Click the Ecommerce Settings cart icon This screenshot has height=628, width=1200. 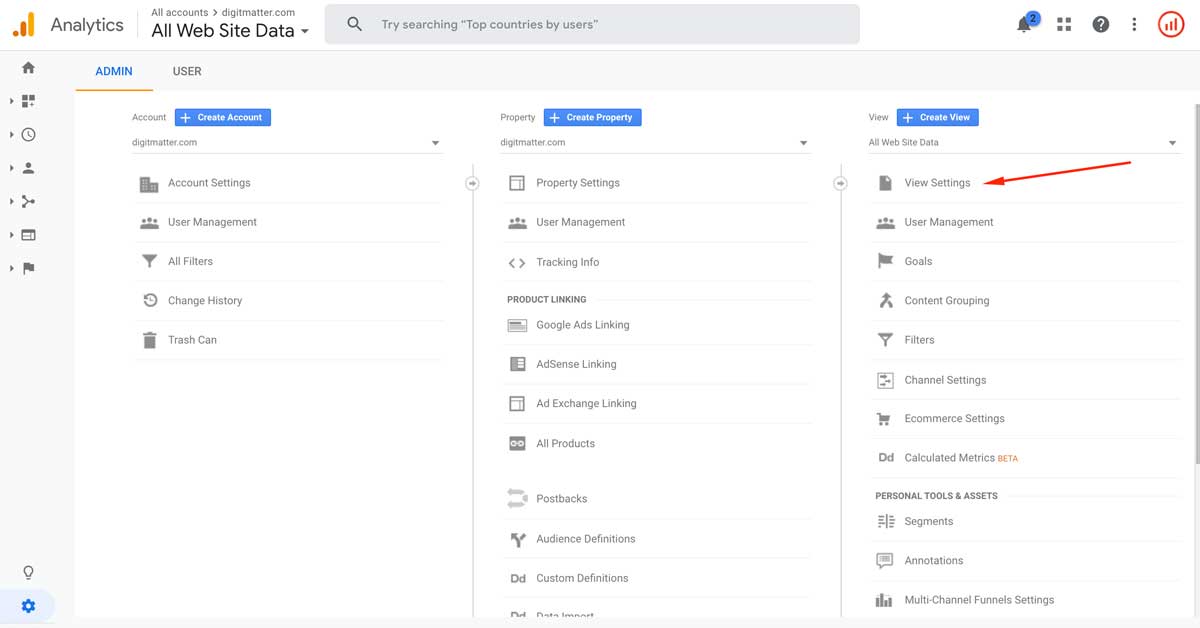pyautogui.click(x=884, y=419)
